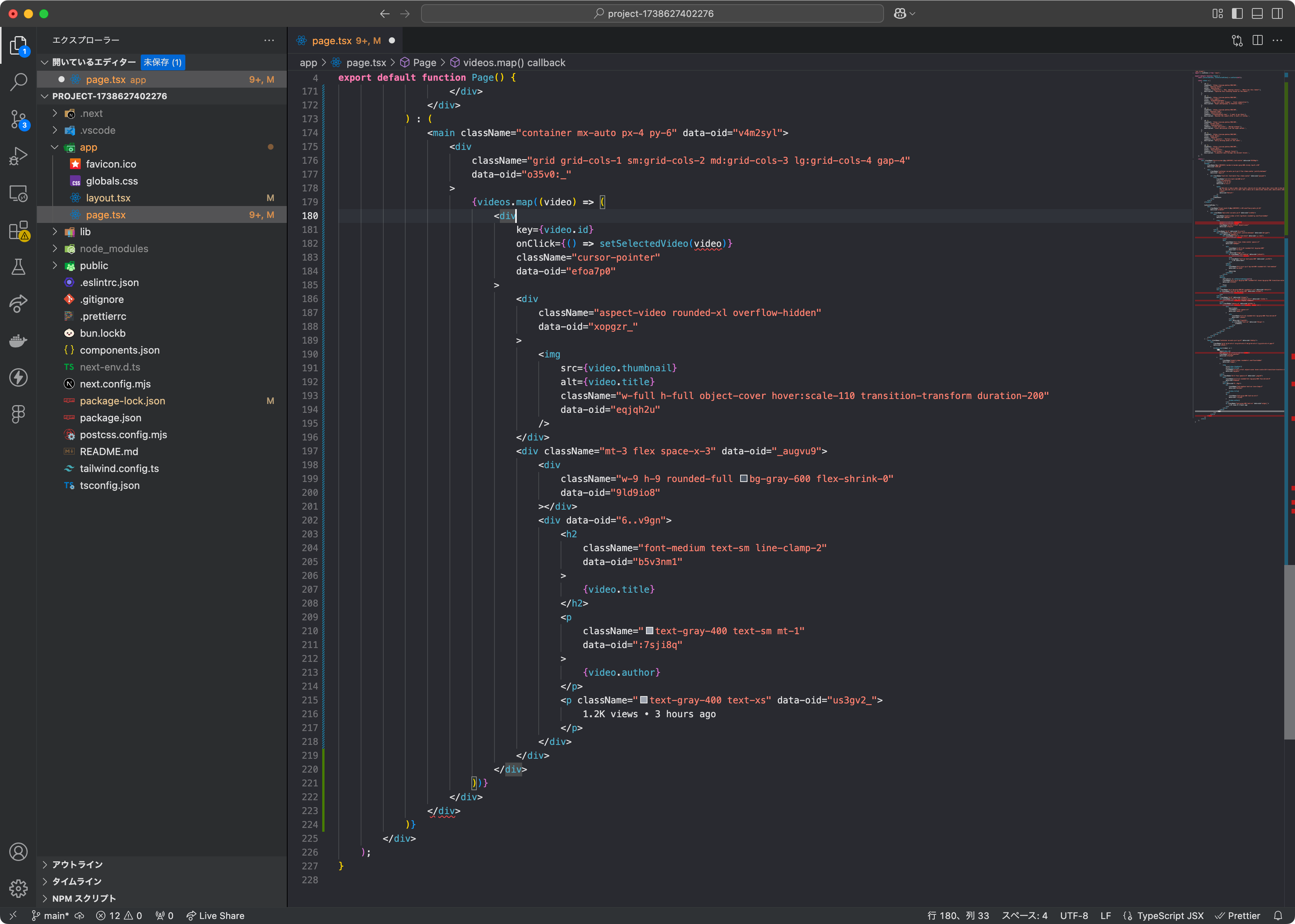1295x924 pixels.
Task: Split the editor to the right
Action: 1257,40
